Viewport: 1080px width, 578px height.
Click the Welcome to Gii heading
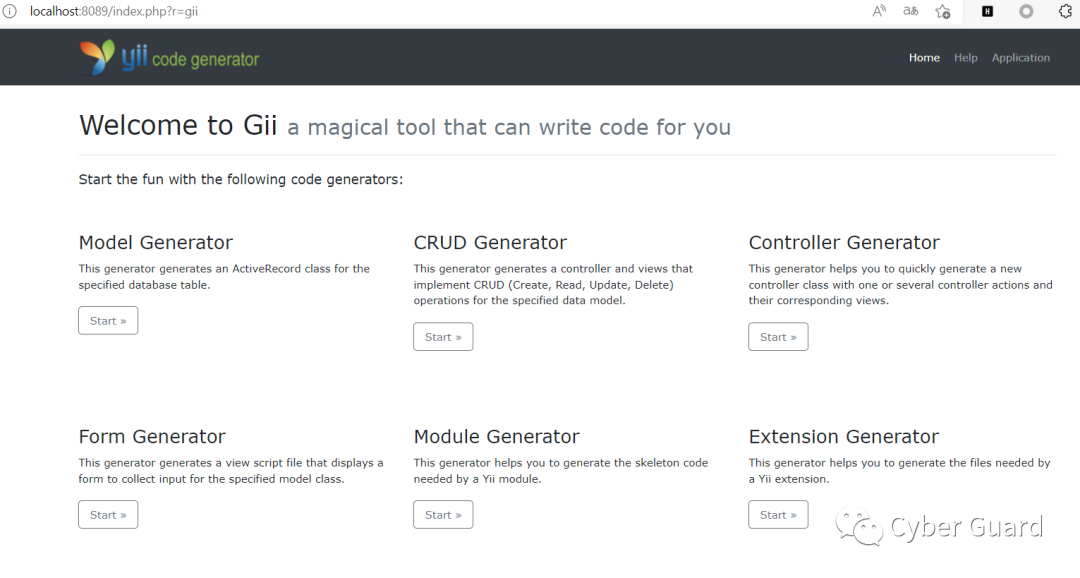coord(178,126)
